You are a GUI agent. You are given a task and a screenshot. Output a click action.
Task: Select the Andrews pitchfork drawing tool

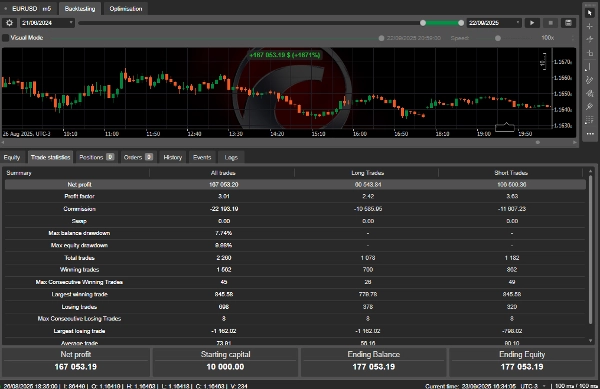pyautogui.click(x=590, y=93)
